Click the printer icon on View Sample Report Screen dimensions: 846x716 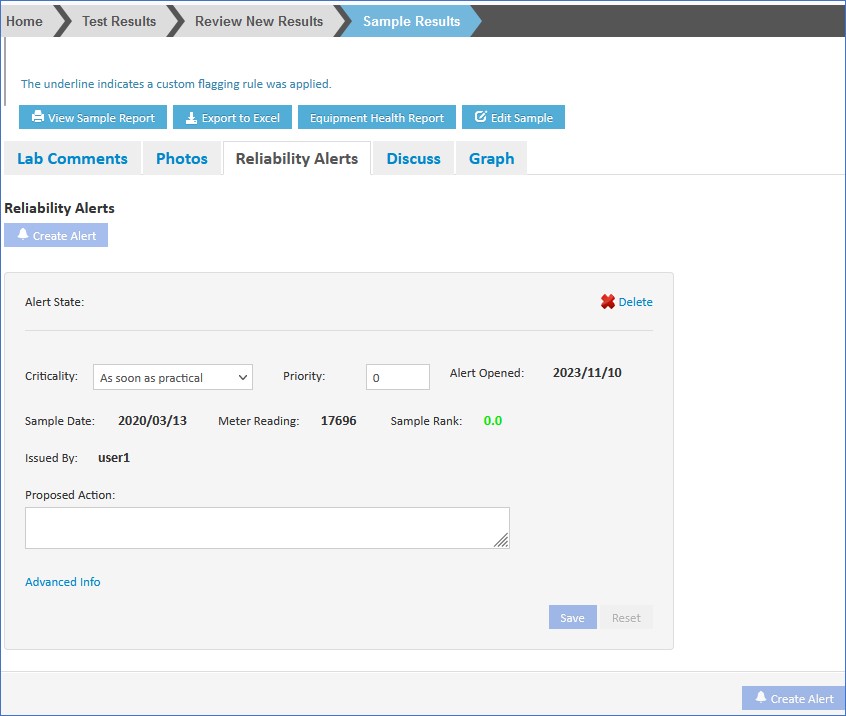(x=38, y=117)
